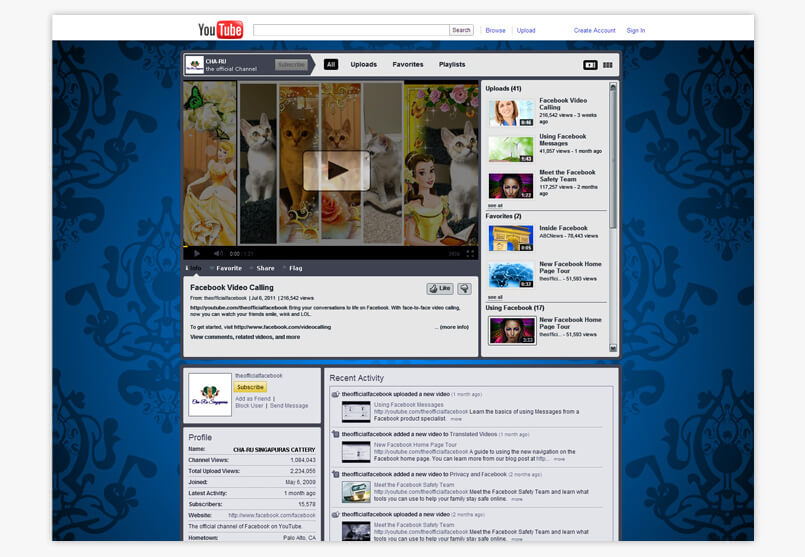Open the Browse link
This screenshot has height=557, width=805.
[495, 31]
